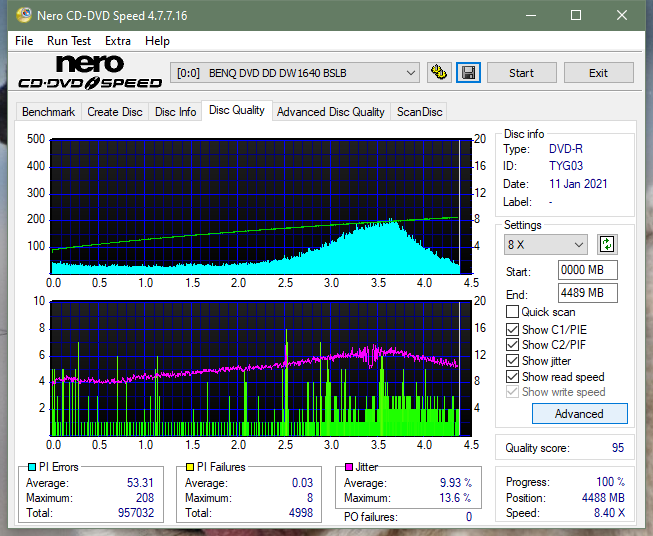This screenshot has height=536, width=653.
Task: Switch to the Benchmark tab
Action: coord(49,112)
